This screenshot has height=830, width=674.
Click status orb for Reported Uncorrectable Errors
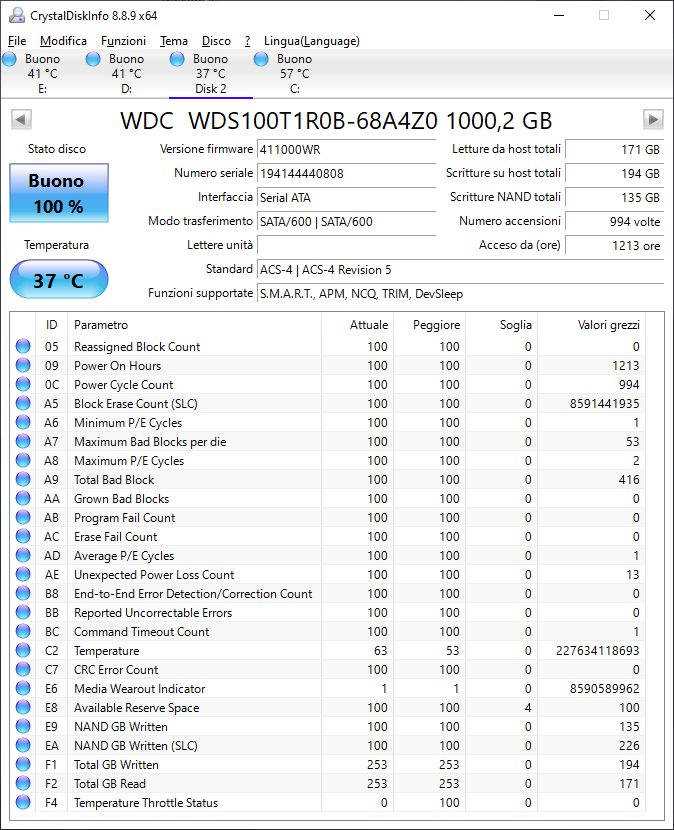point(23,612)
